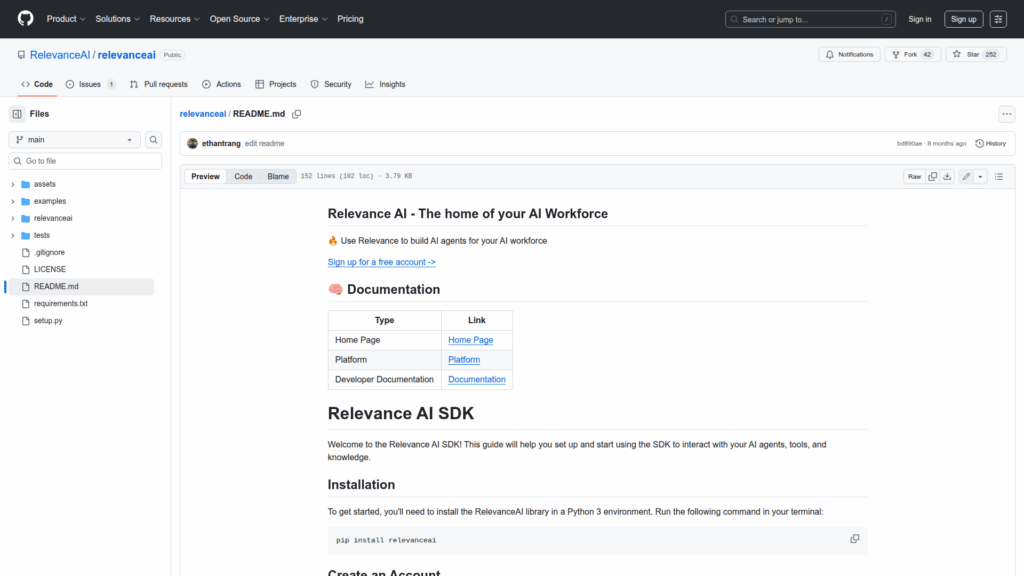The image size is (1024, 576).
Task: Expand the tests folder
Action: [12, 235]
